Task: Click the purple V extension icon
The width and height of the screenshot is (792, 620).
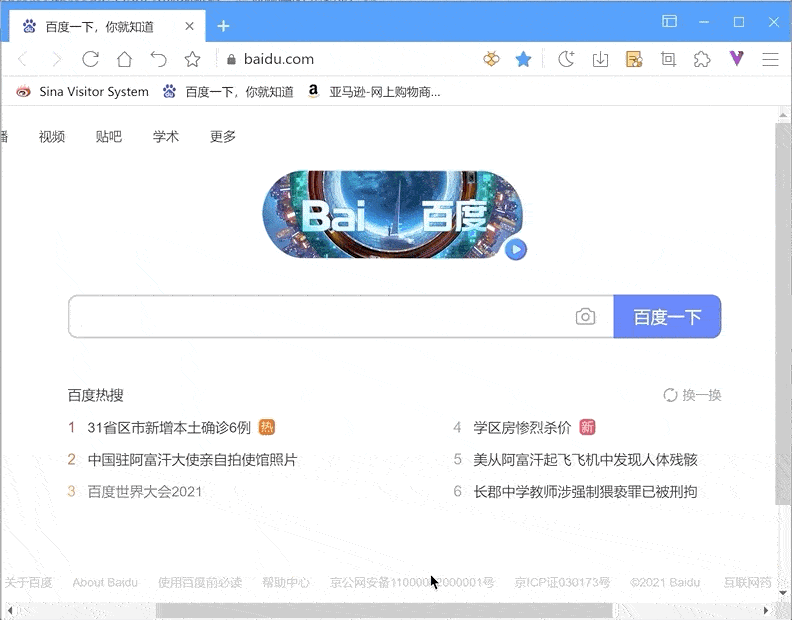Action: click(x=736, y=59)
